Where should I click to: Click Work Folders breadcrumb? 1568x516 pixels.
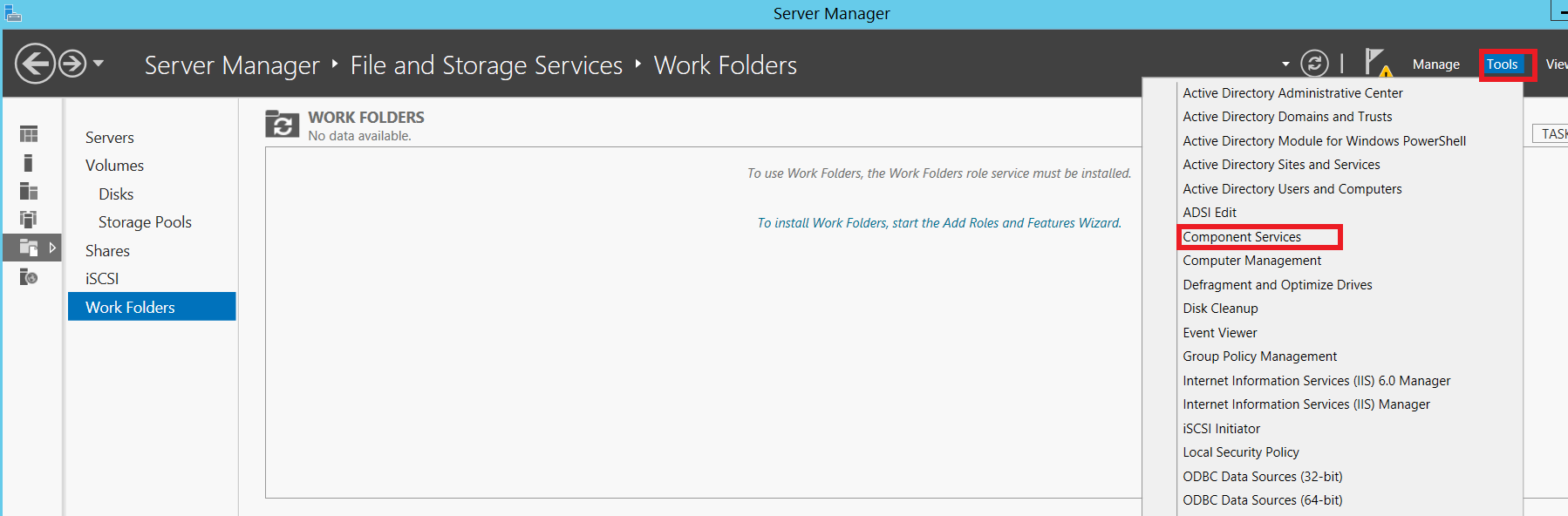726,65
